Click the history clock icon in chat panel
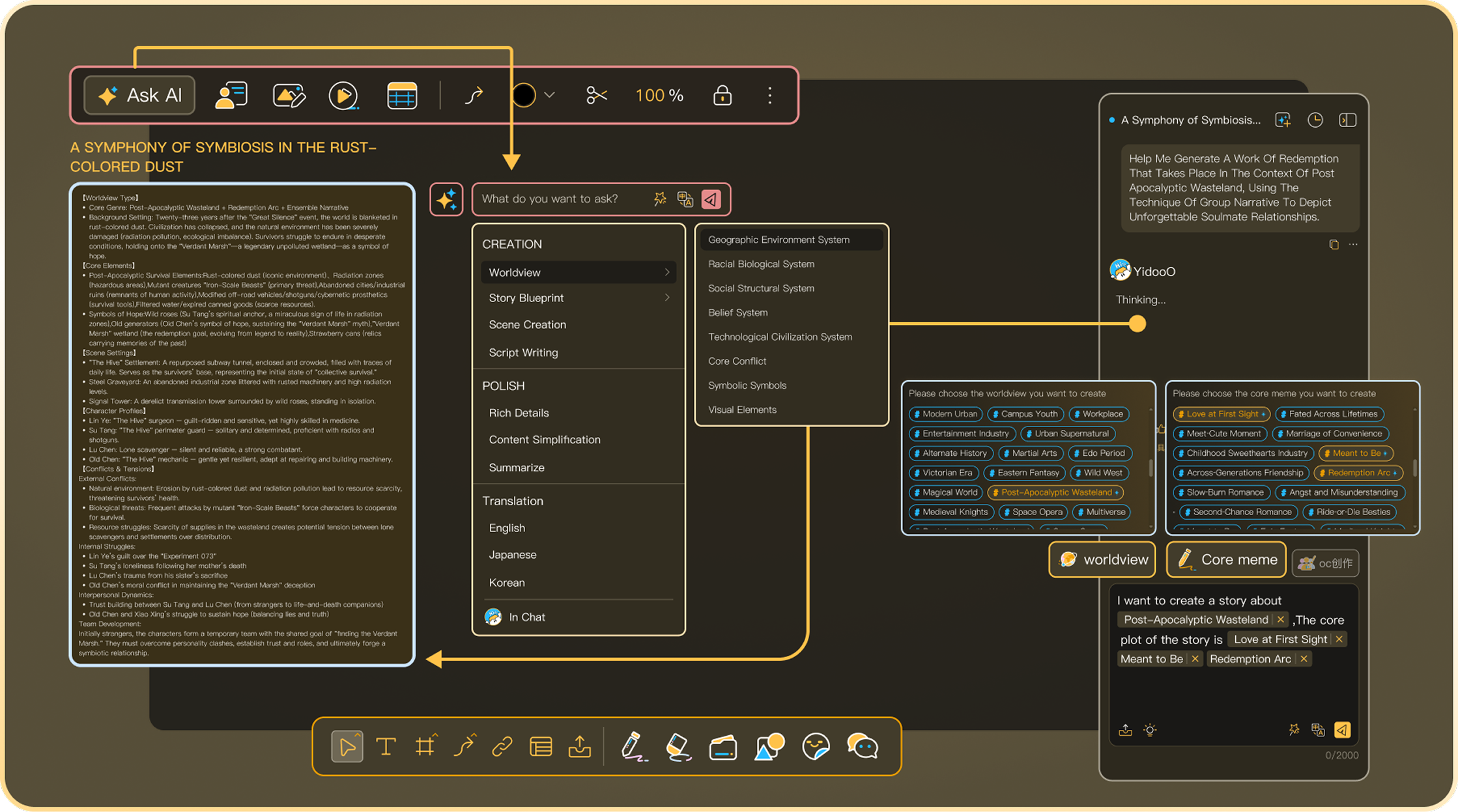This screenshot has width=1458, height=812. click(x=1315, y=120)
